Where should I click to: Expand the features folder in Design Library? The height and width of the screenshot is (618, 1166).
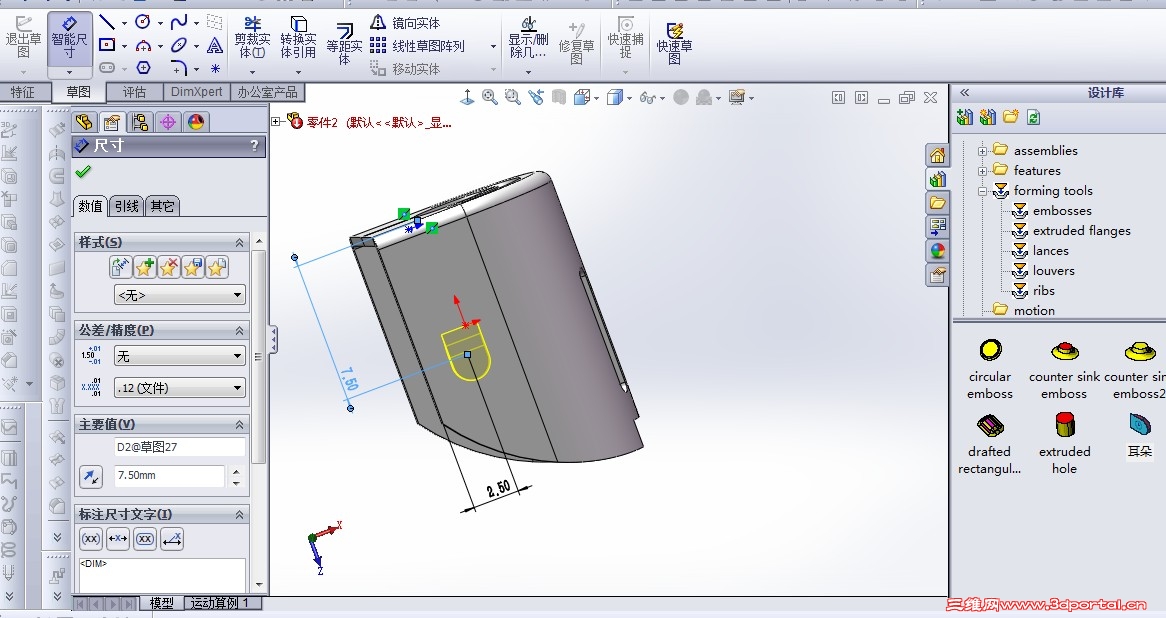[x=982, y=171]
